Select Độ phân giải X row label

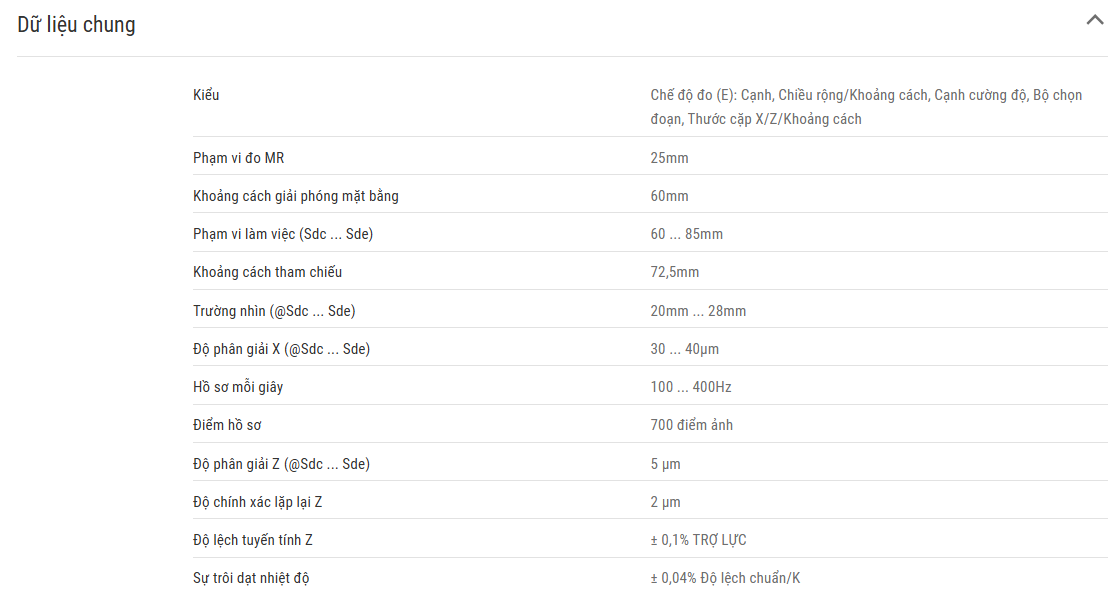tap(282, 349)
